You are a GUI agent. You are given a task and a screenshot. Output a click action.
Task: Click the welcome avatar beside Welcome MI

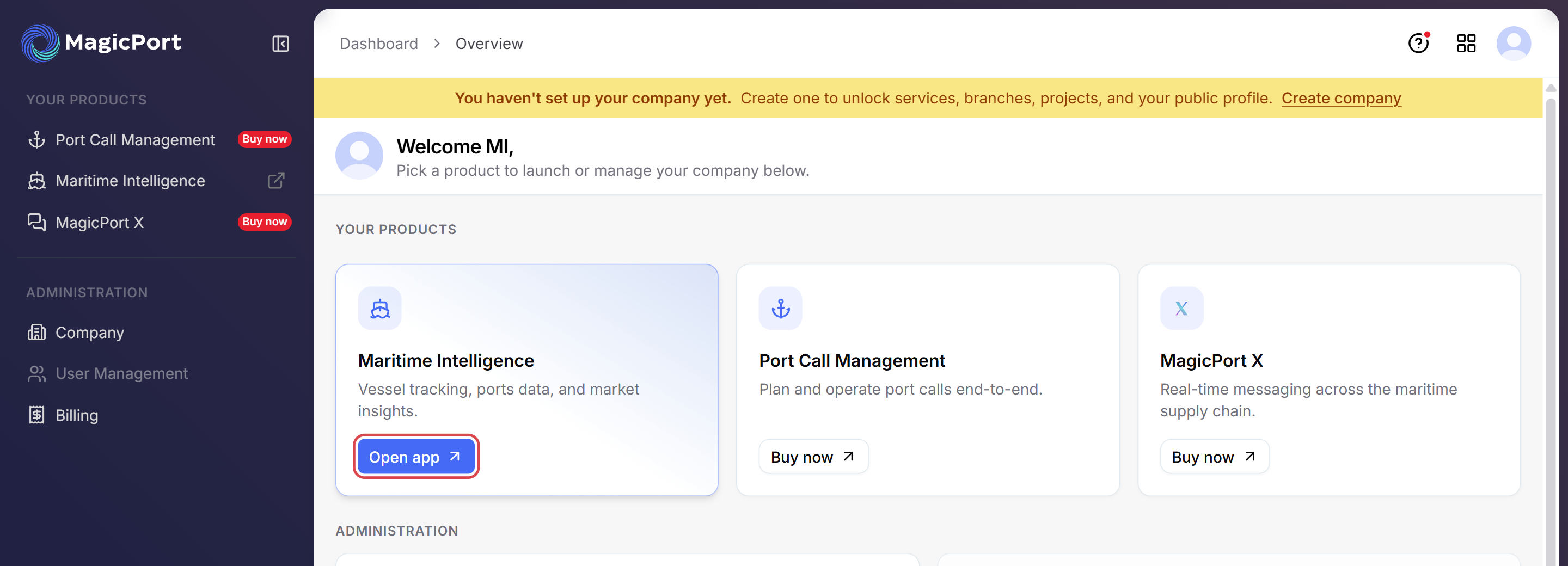pyautogui.click(x=359, y=156)
